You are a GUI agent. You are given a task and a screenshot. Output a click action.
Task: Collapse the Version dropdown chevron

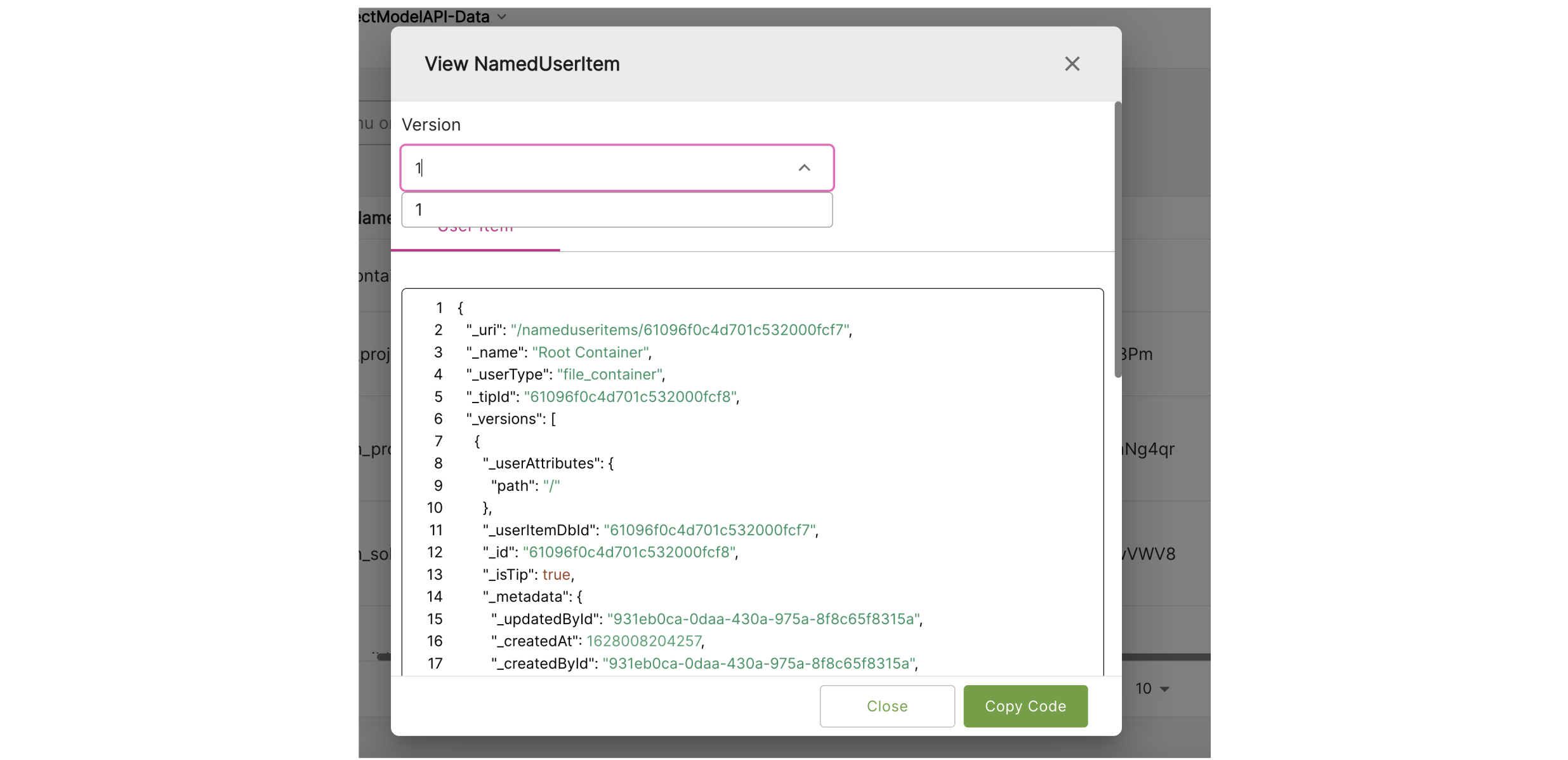click(803, 168)
